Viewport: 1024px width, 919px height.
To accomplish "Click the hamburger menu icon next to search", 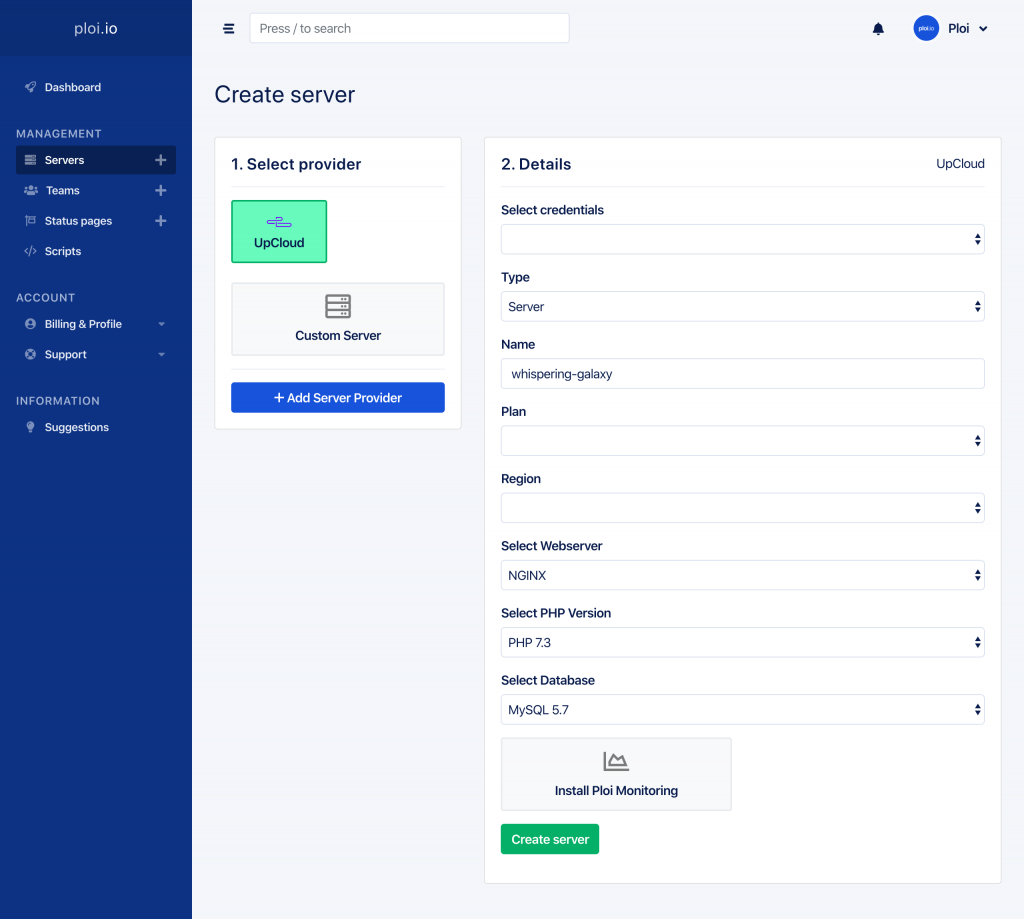I will 228,28.
